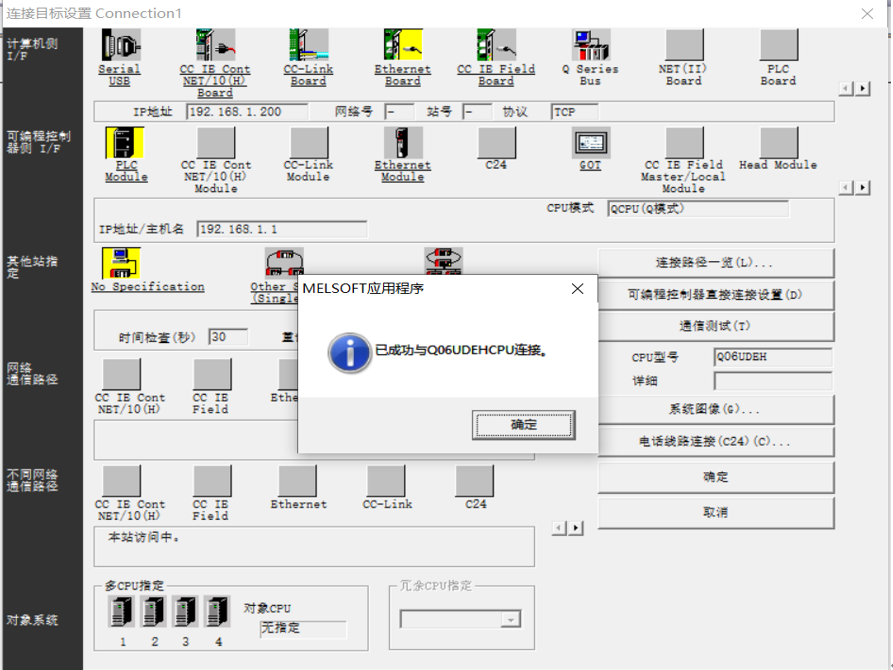Screen dimensions: 893x670
Task: Select multi-CPU number 2 icon
Action: click(x=153, y=611)
